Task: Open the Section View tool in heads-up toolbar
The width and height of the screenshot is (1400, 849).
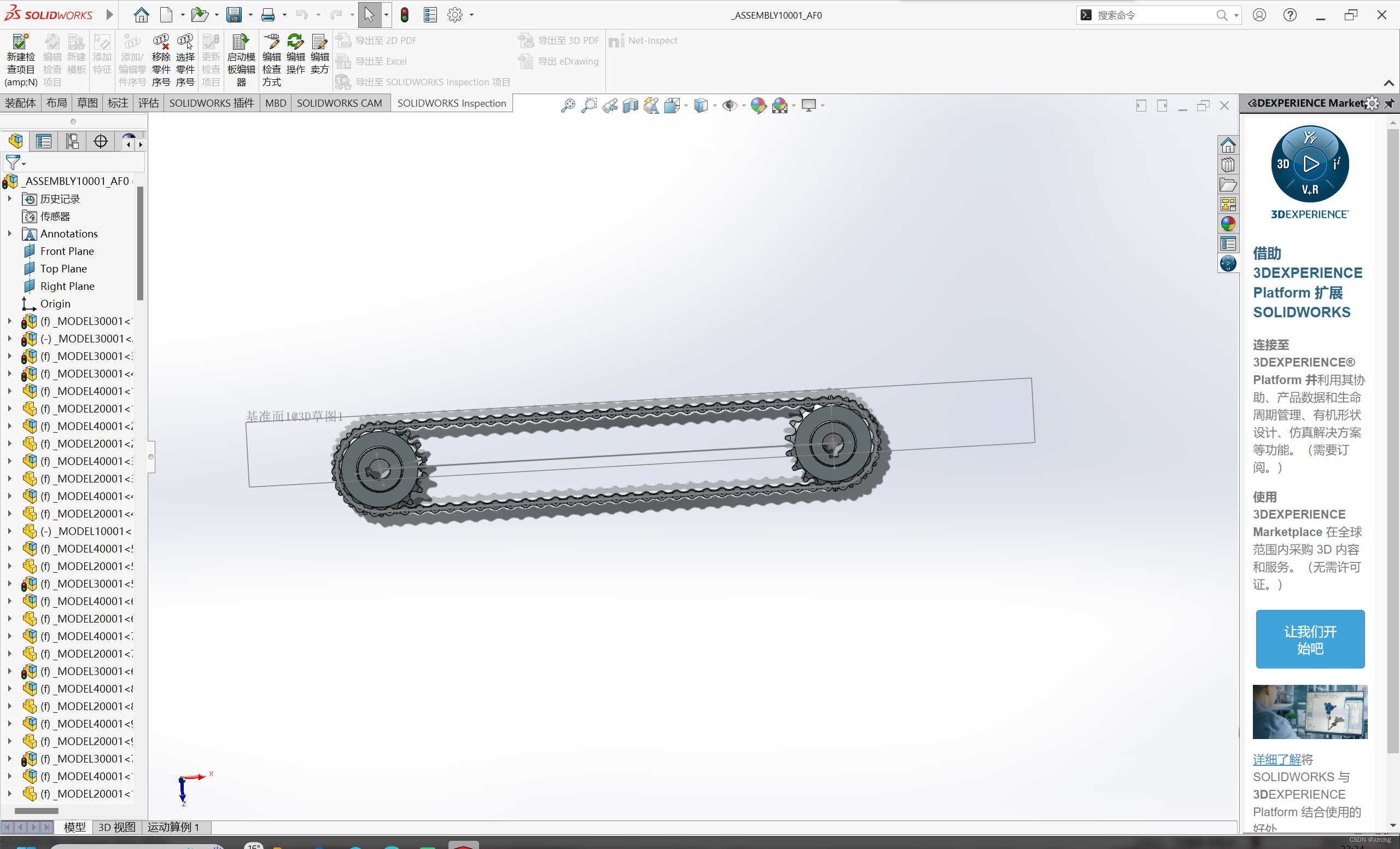Action: click(x=630, y=106)
